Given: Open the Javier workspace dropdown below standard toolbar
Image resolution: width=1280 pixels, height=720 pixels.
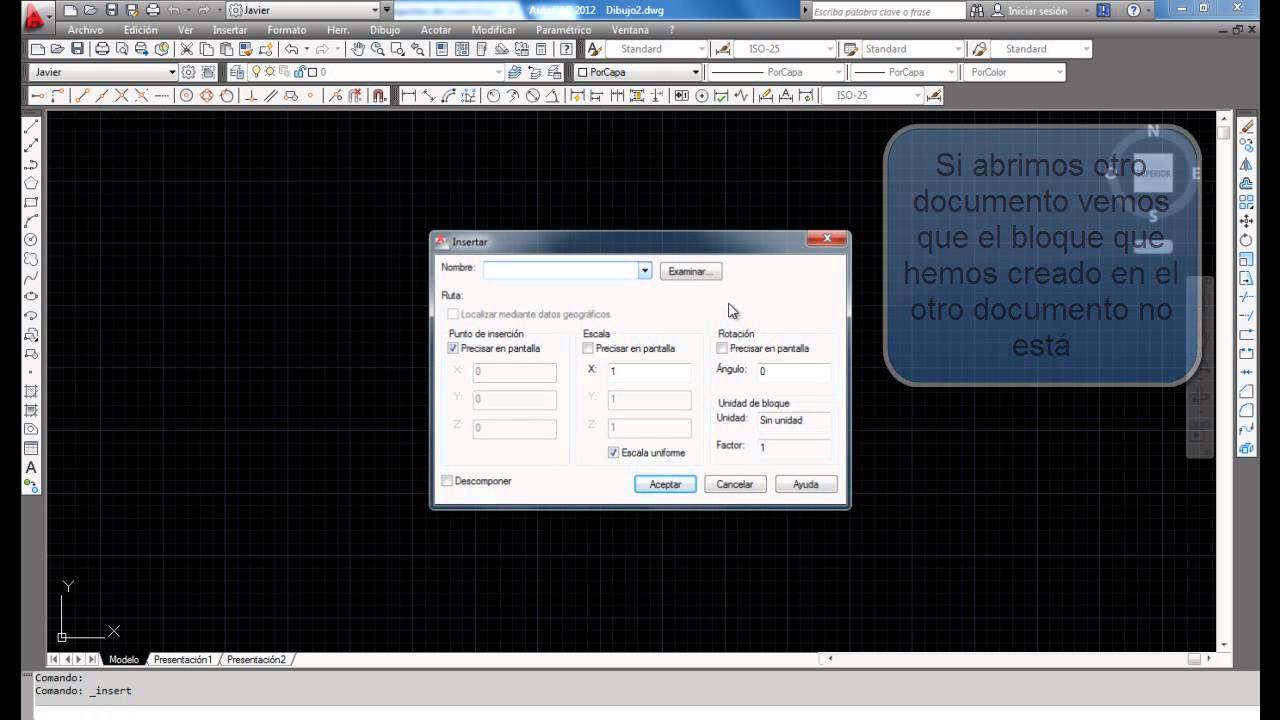Looking at the screenshot, I should click(172, 72).
